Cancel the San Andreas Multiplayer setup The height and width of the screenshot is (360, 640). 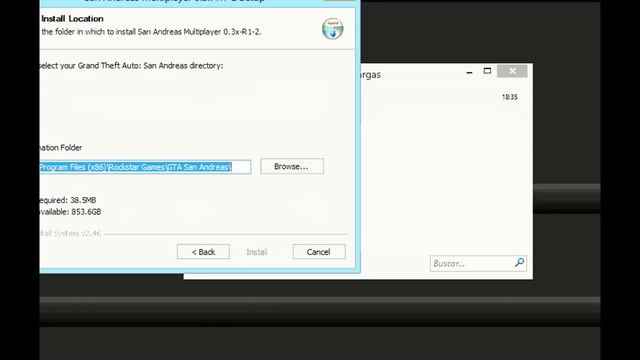319,252
